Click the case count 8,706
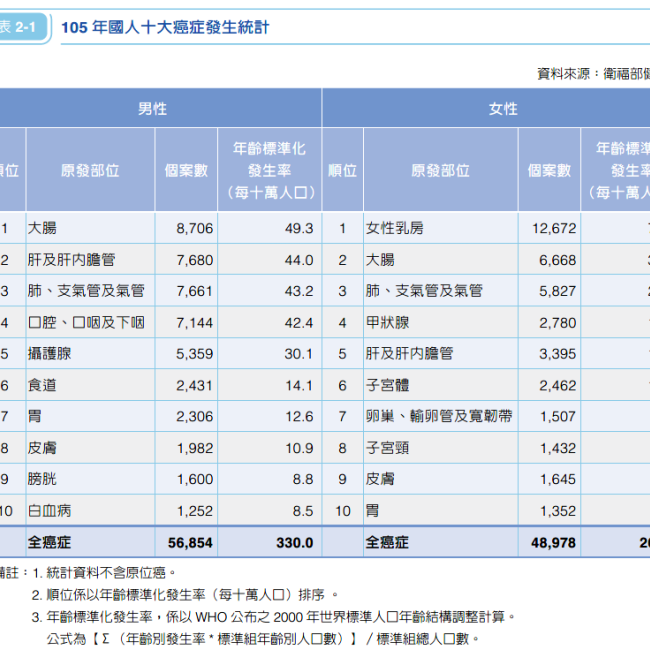Viewport: 650px width, 650px height. [x=194, y=228]
